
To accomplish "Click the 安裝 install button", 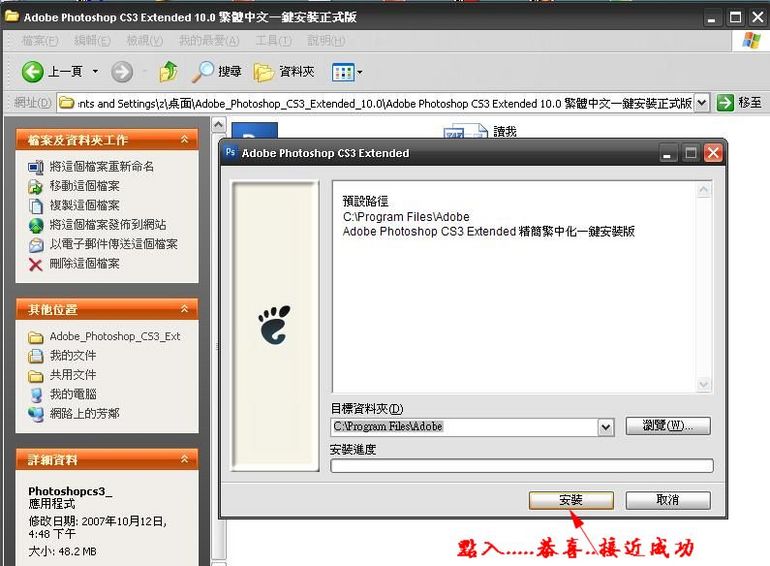I will click(x=571, y=500).
